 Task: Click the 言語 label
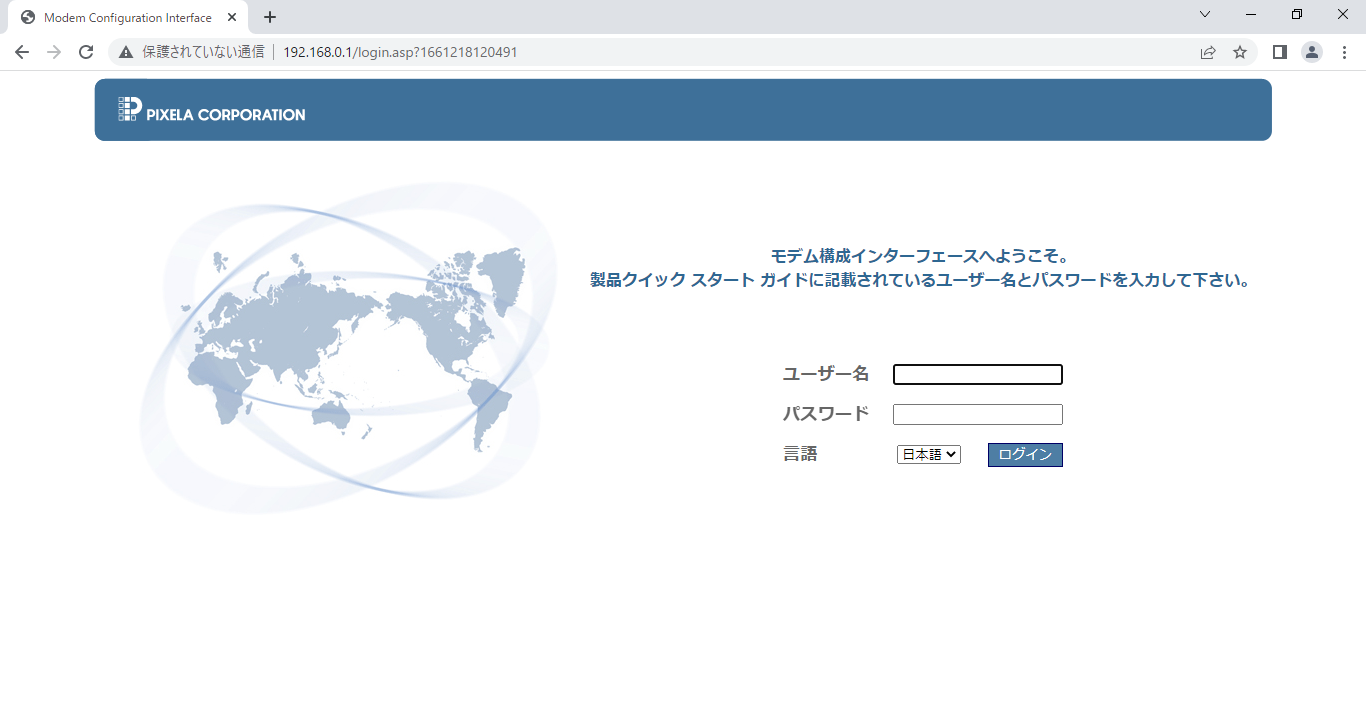pos(800,454)
